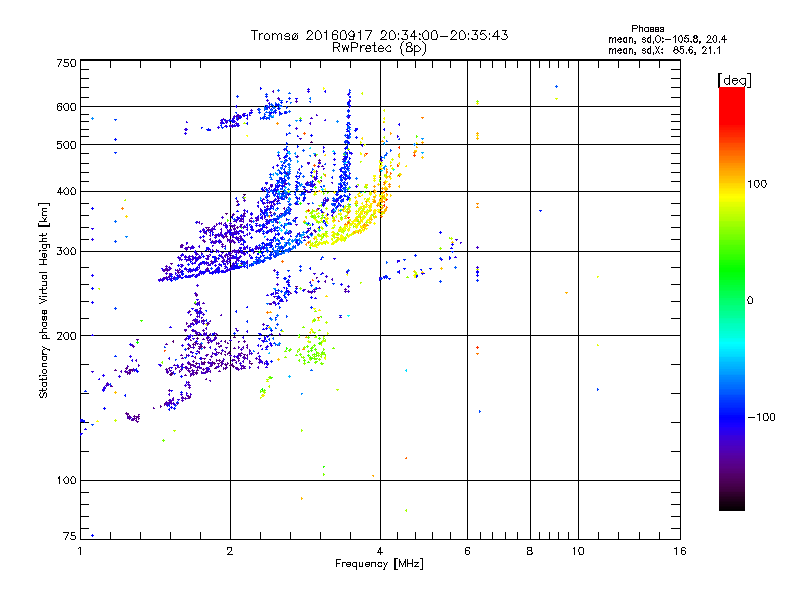Click the x-axis label '4'
This screenshot has width=800, height=600.
pos(380,551)
